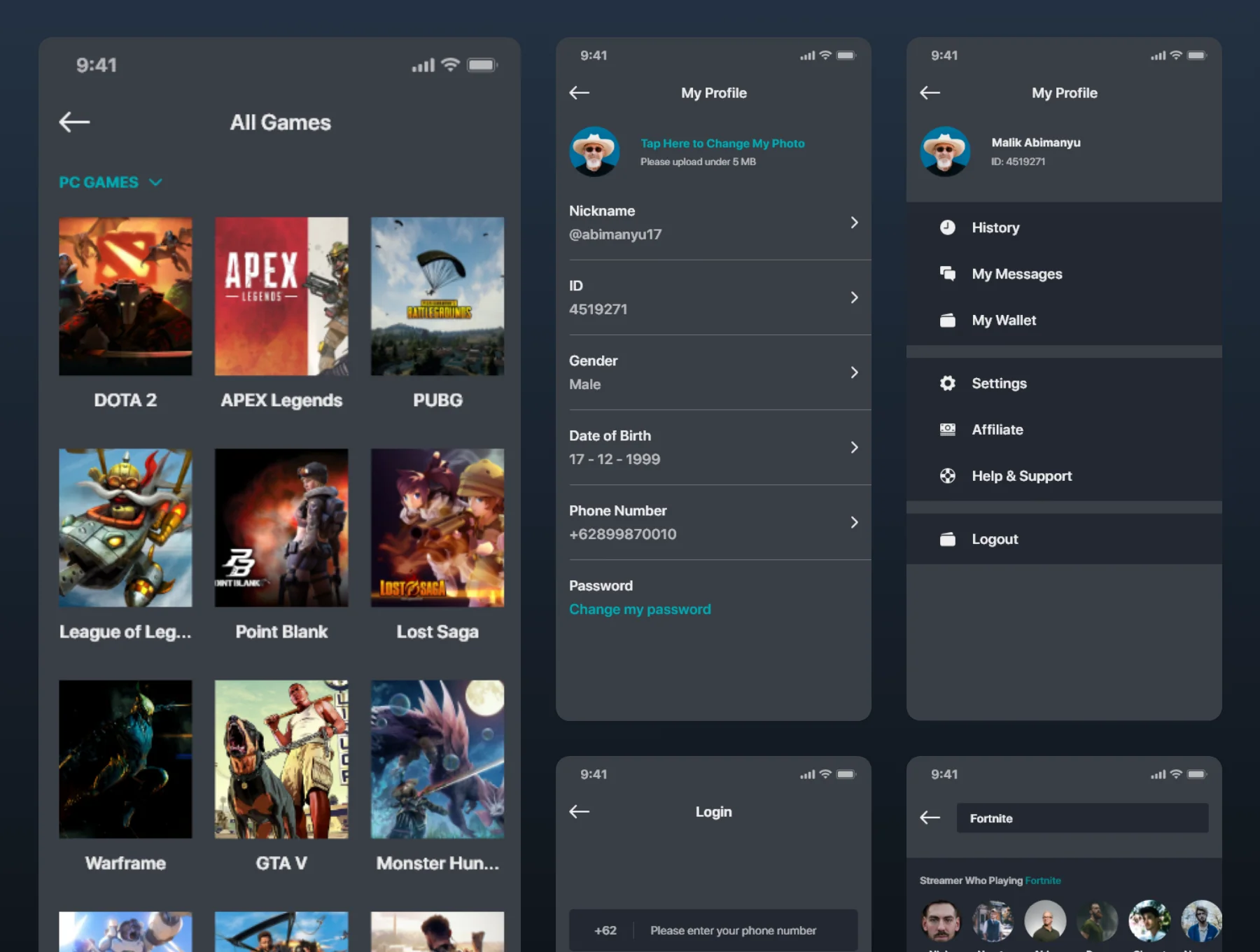This screenshot has height=952, width=1260.
Task: Click the back arrow beside the Fortnite search
Action: click(930, 818)
